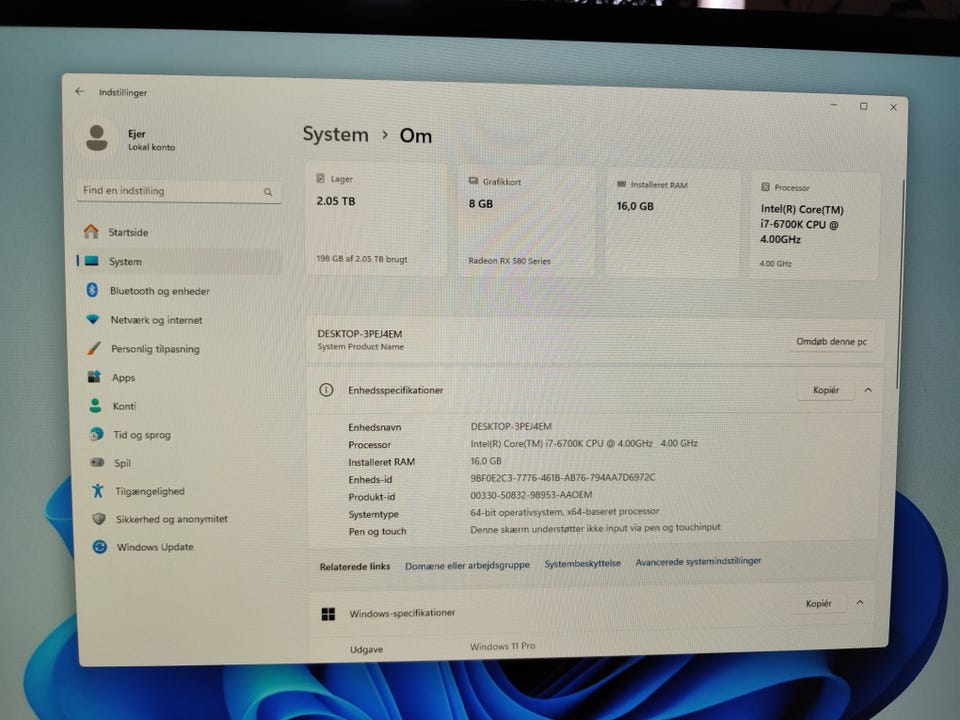Click the Konti person icon

click(95, 405)
